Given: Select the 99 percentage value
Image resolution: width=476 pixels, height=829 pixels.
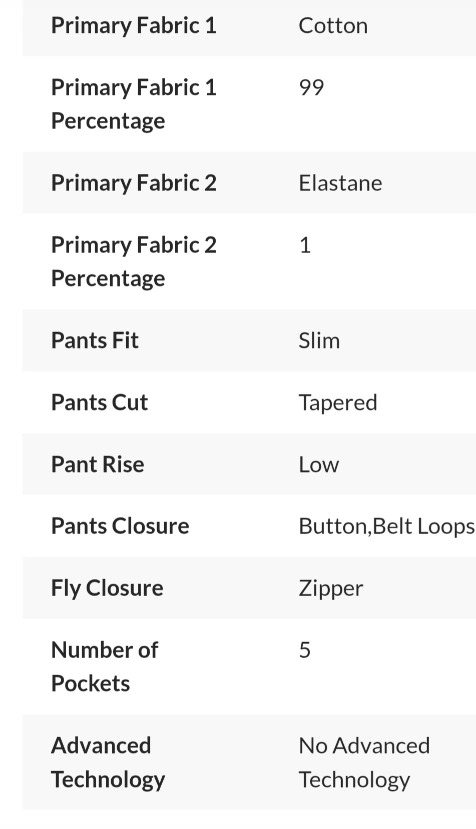Looking at the screenshot, I should [312, 87].
